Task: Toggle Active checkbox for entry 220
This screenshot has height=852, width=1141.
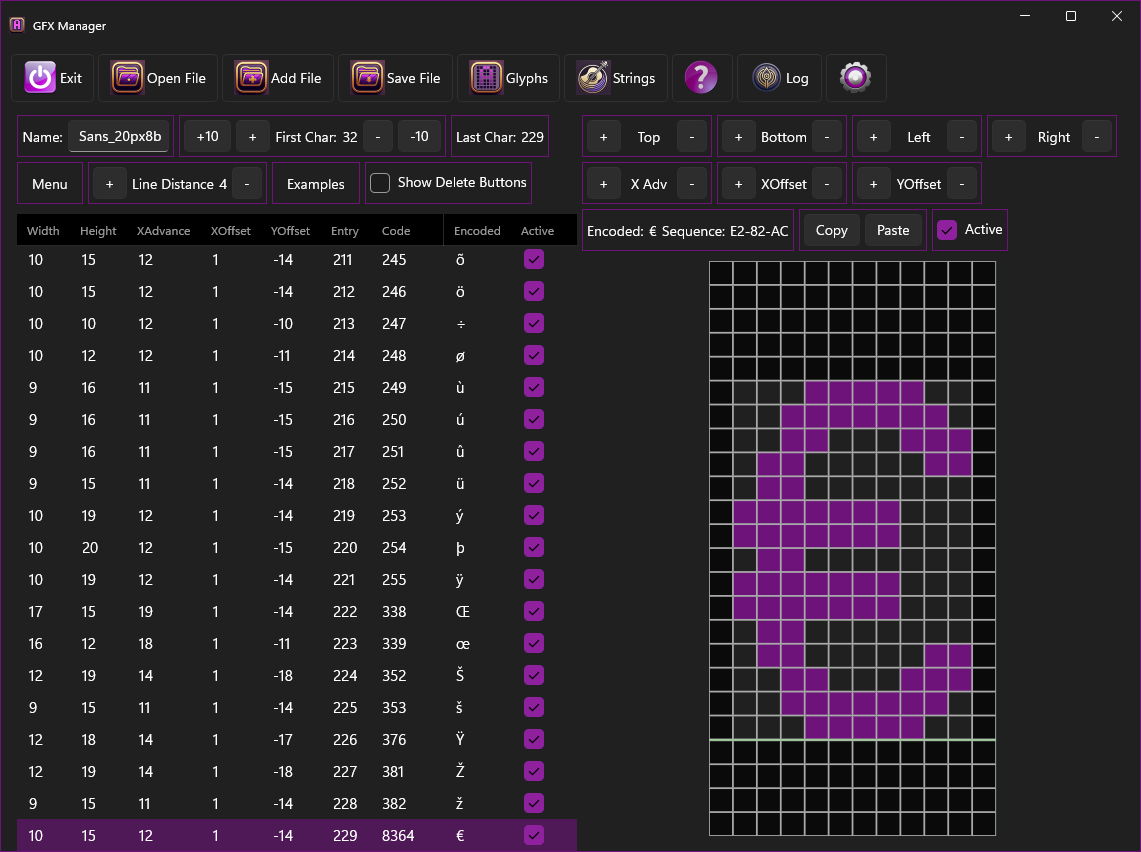Action: coord(534,548)
